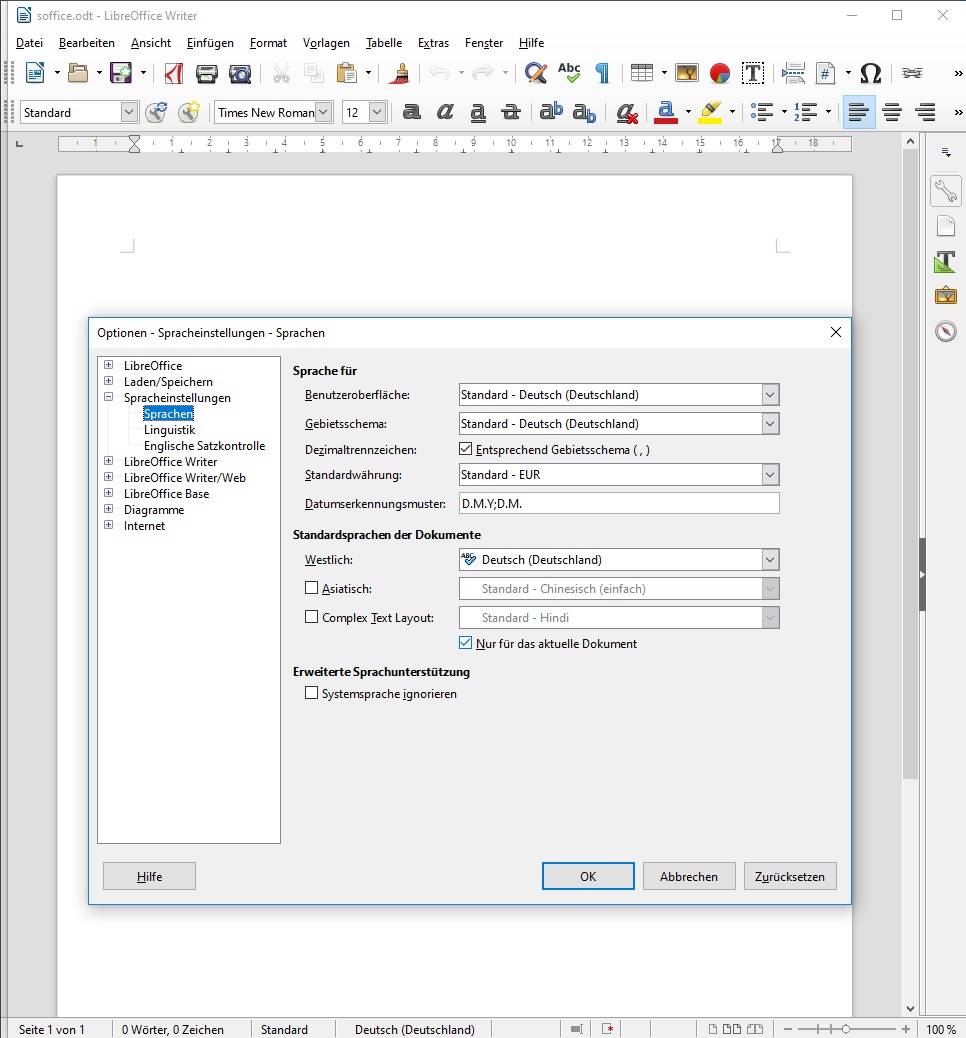Enable the Complex Text Layout checkbox

point(311,617)
